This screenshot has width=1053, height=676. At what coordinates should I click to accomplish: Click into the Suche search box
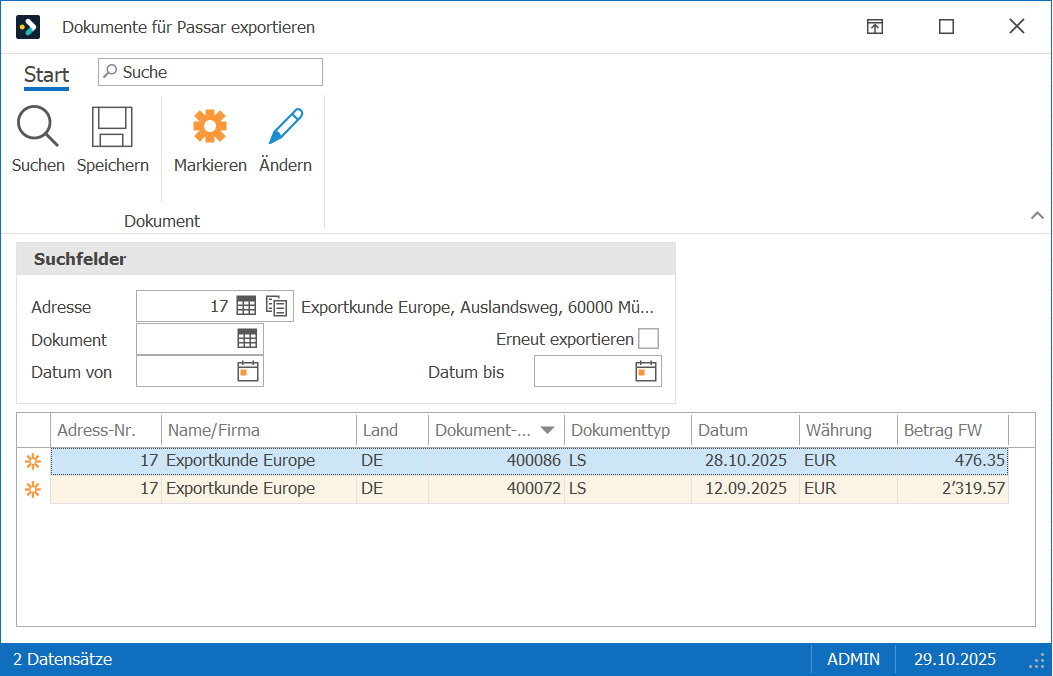click(x=210, y=72)
